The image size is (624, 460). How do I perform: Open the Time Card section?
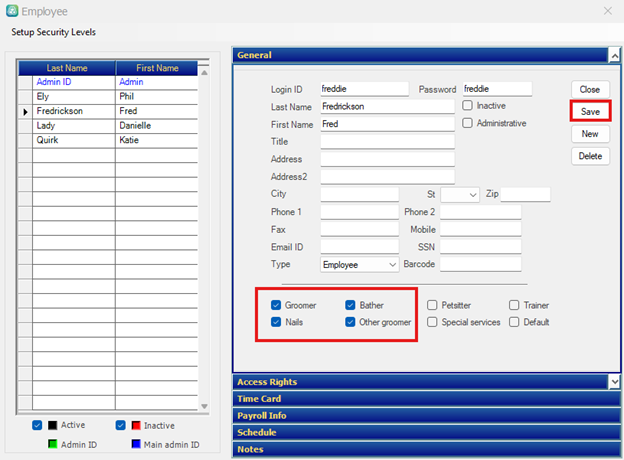coord(427,399)
